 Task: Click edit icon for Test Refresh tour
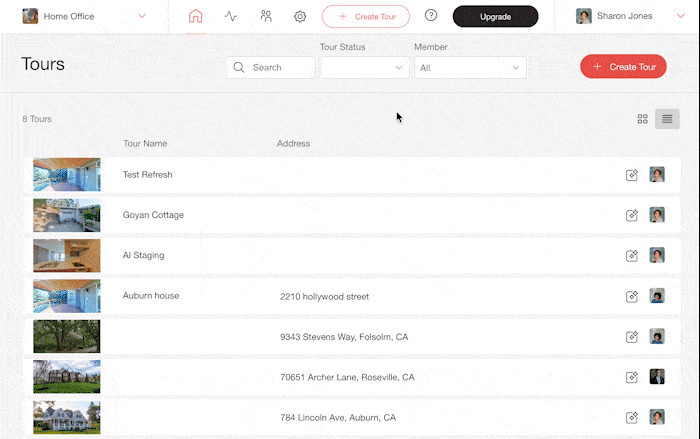click(632, 175)
